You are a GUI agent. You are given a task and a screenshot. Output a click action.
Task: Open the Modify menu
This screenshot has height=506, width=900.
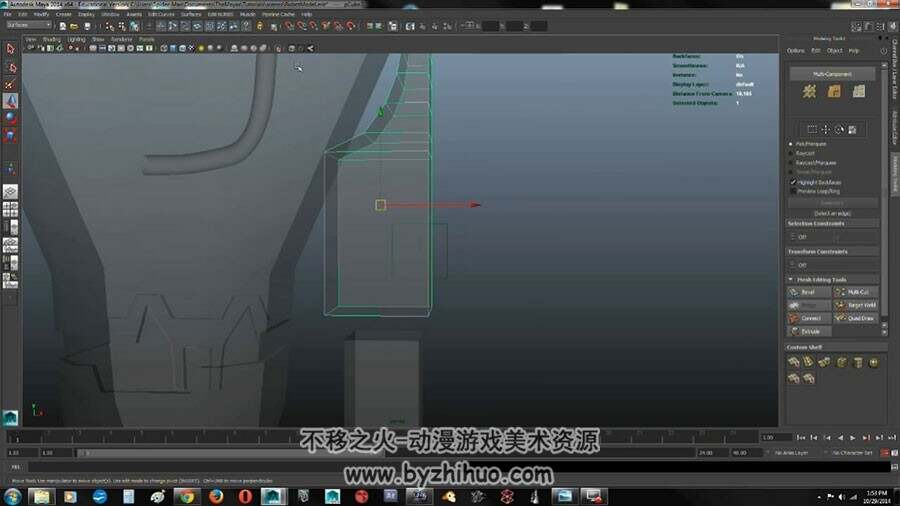[41, 14]
